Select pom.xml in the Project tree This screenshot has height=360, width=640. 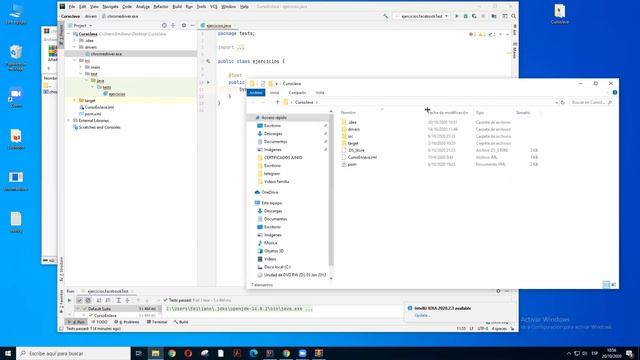[93, 114]
